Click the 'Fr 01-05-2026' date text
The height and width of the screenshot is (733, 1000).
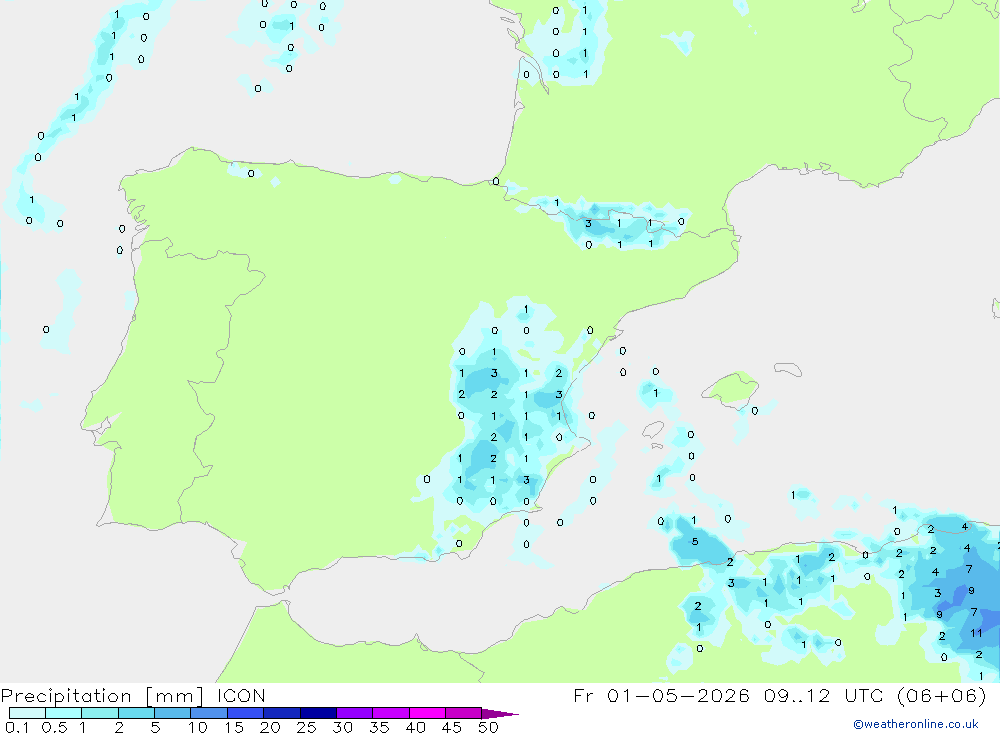[661, 695]
